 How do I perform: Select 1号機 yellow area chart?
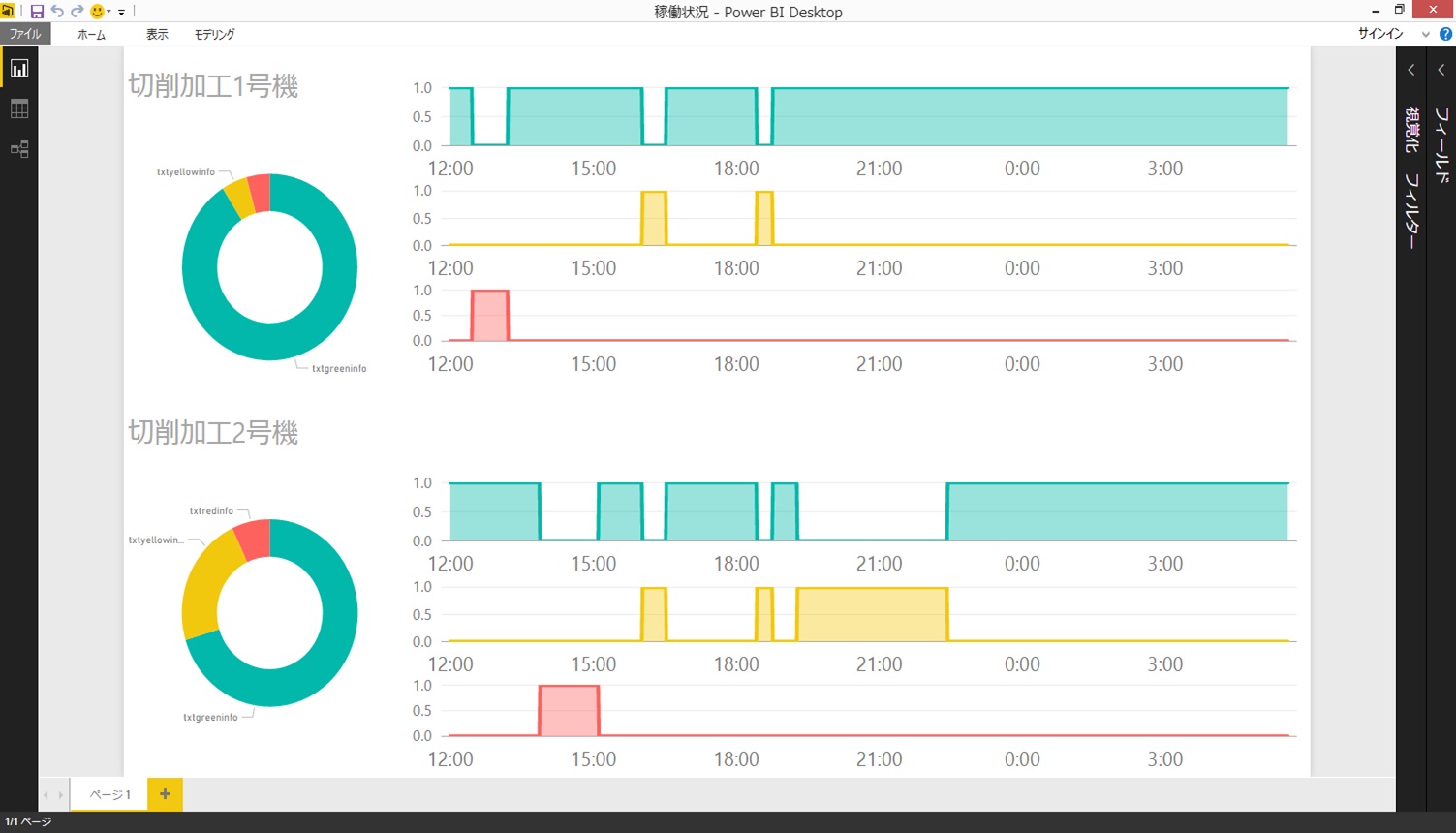869,219
